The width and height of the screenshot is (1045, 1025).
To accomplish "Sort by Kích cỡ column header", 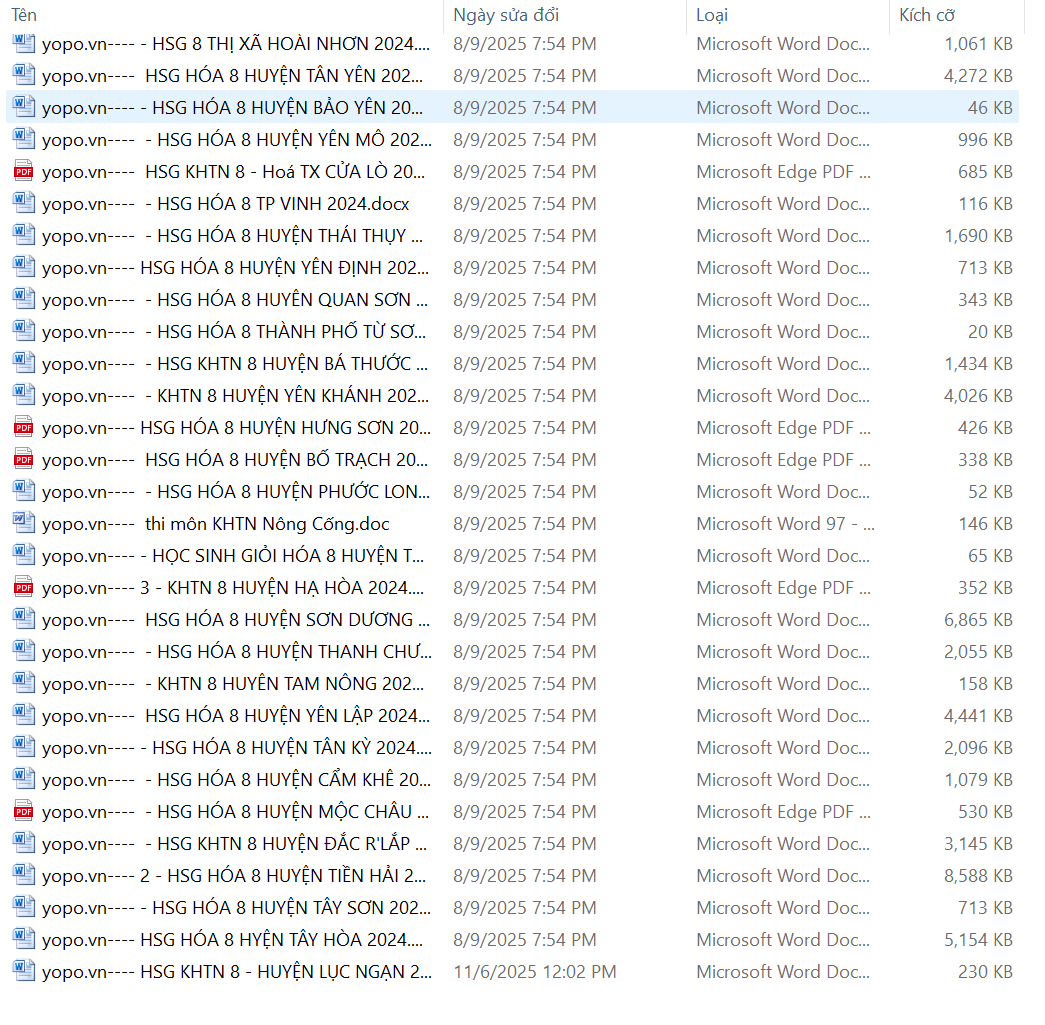I will 927,15.
